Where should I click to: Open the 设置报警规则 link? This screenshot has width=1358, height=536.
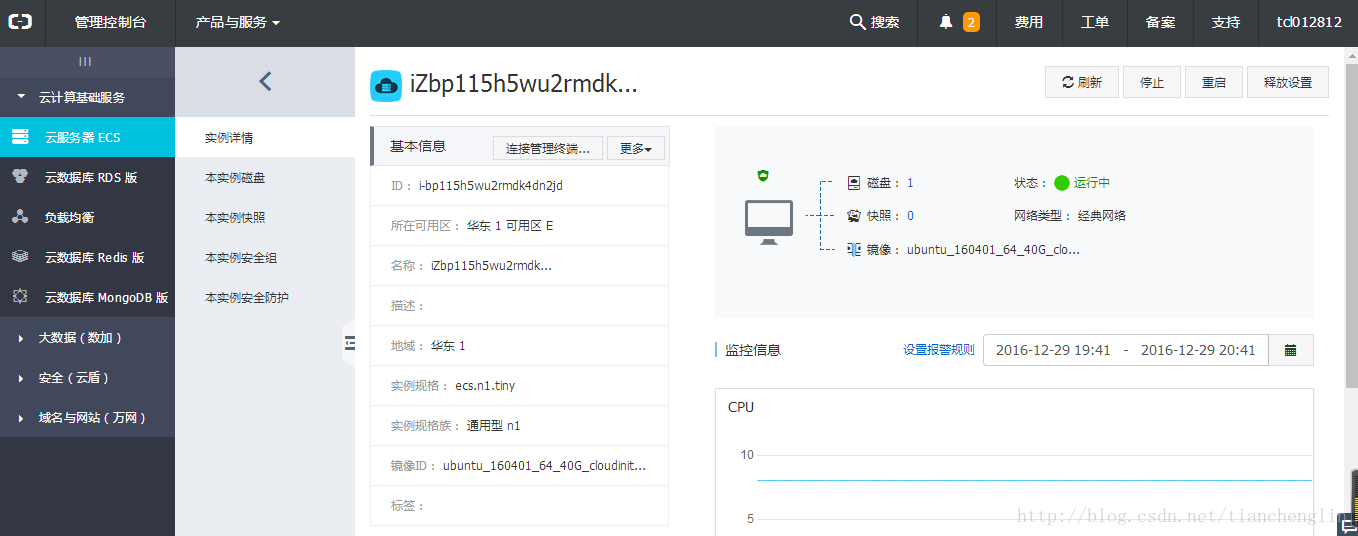939,350
